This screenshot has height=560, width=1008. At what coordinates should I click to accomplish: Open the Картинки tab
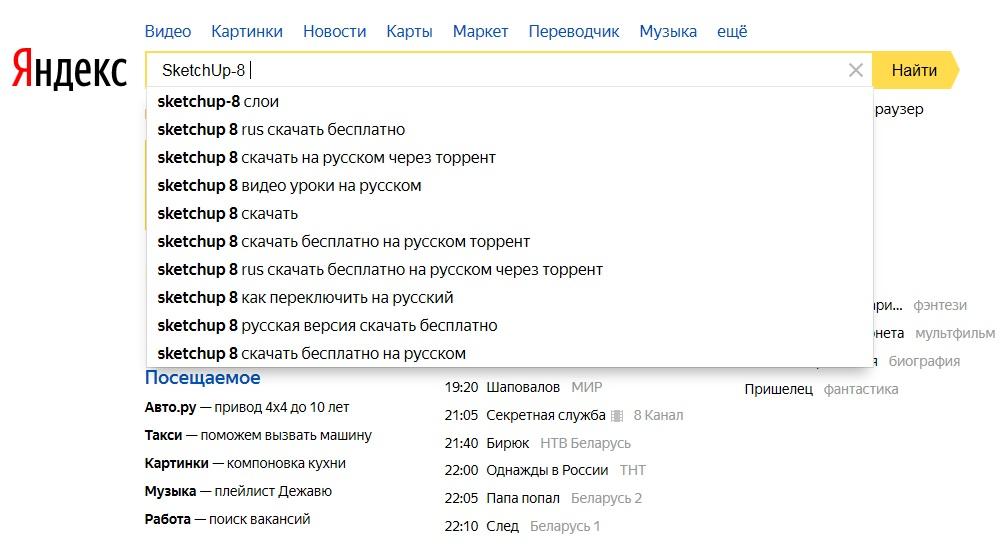247,32
